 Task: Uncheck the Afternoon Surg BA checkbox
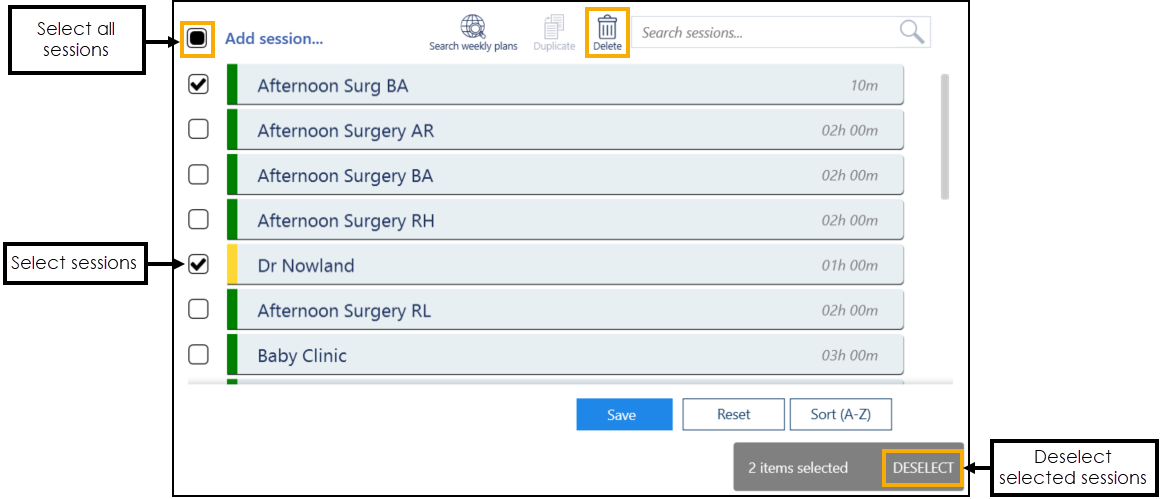coord(199,85)
